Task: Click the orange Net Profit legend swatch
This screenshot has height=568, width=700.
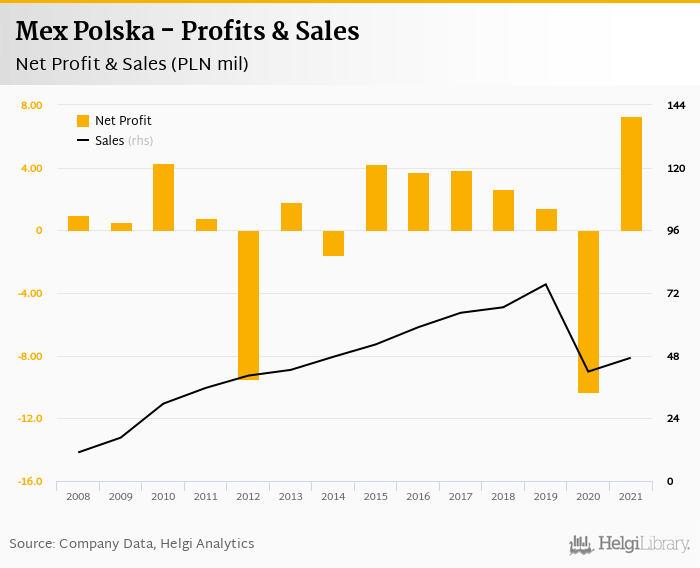Action: [x=83, y=121]
